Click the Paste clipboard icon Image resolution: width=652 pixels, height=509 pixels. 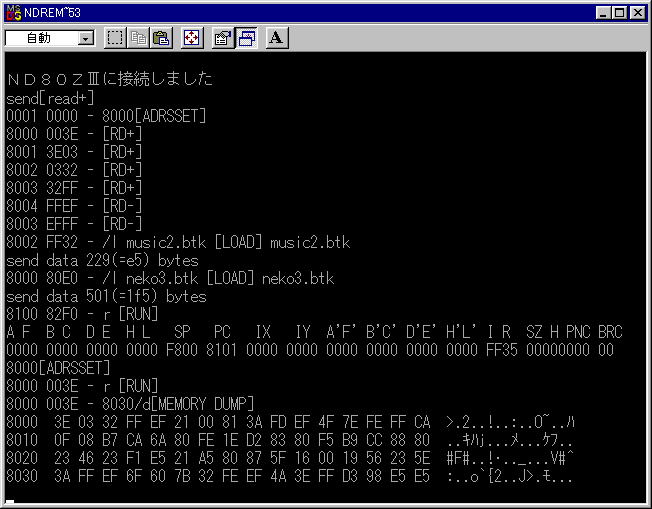tap(161, 38)
